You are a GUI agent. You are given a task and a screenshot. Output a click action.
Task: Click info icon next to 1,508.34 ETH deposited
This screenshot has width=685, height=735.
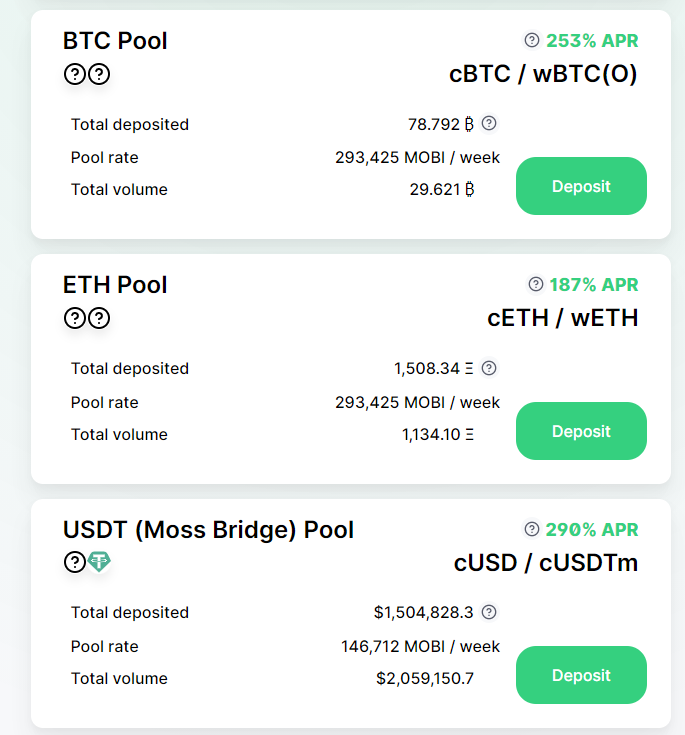pyautogui.click(x=489, y=368)
